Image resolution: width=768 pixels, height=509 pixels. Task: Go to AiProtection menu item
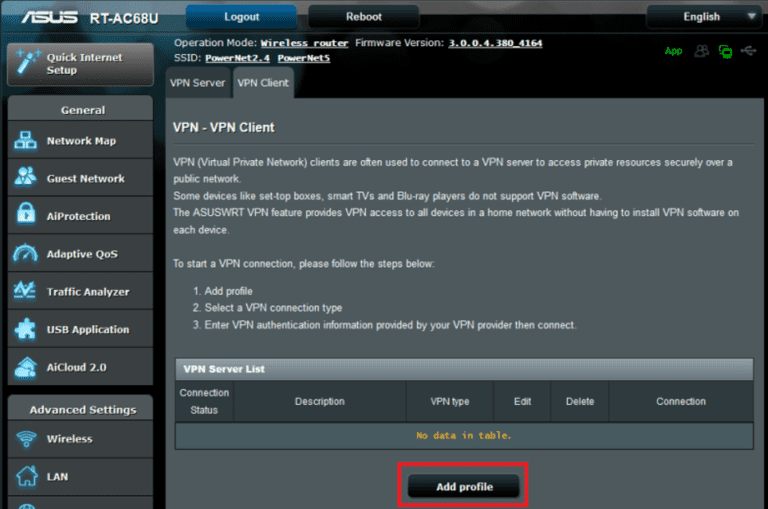click(x=80, y=216)
